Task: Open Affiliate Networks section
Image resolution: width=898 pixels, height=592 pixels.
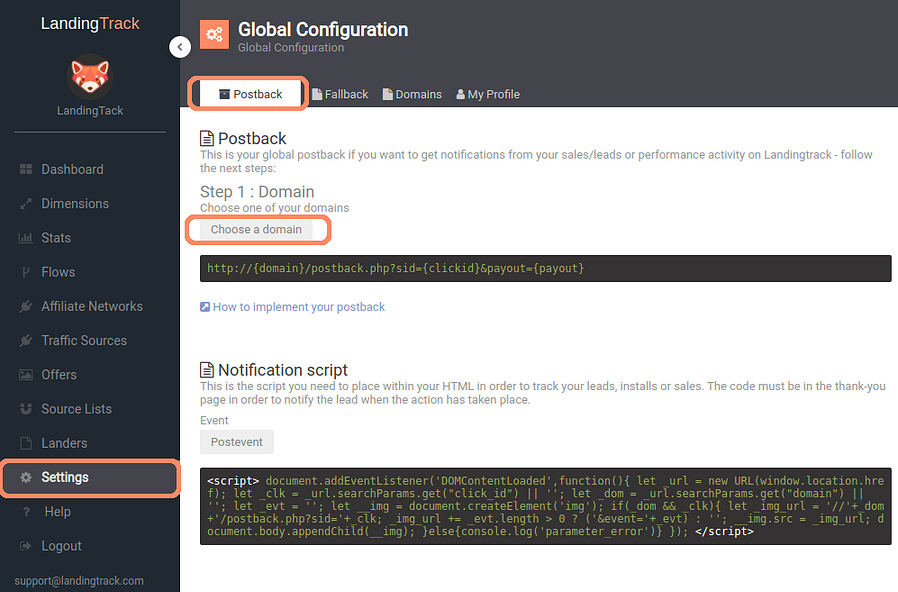Action: click(90, 307)
